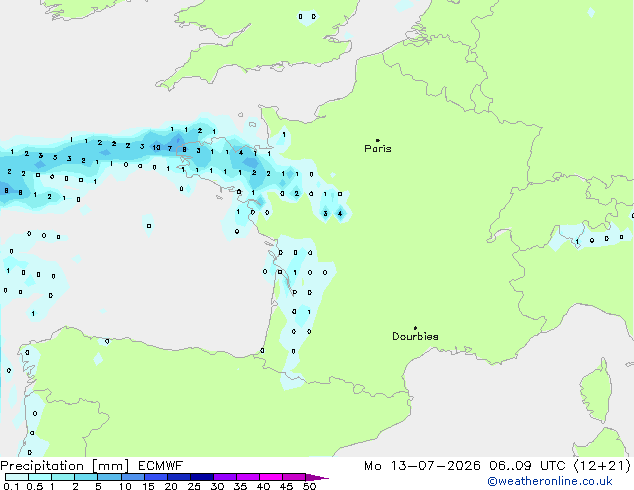Click the '0.5' legend scale label
This screenshot has height=490, width=634.
coord(35,486)
